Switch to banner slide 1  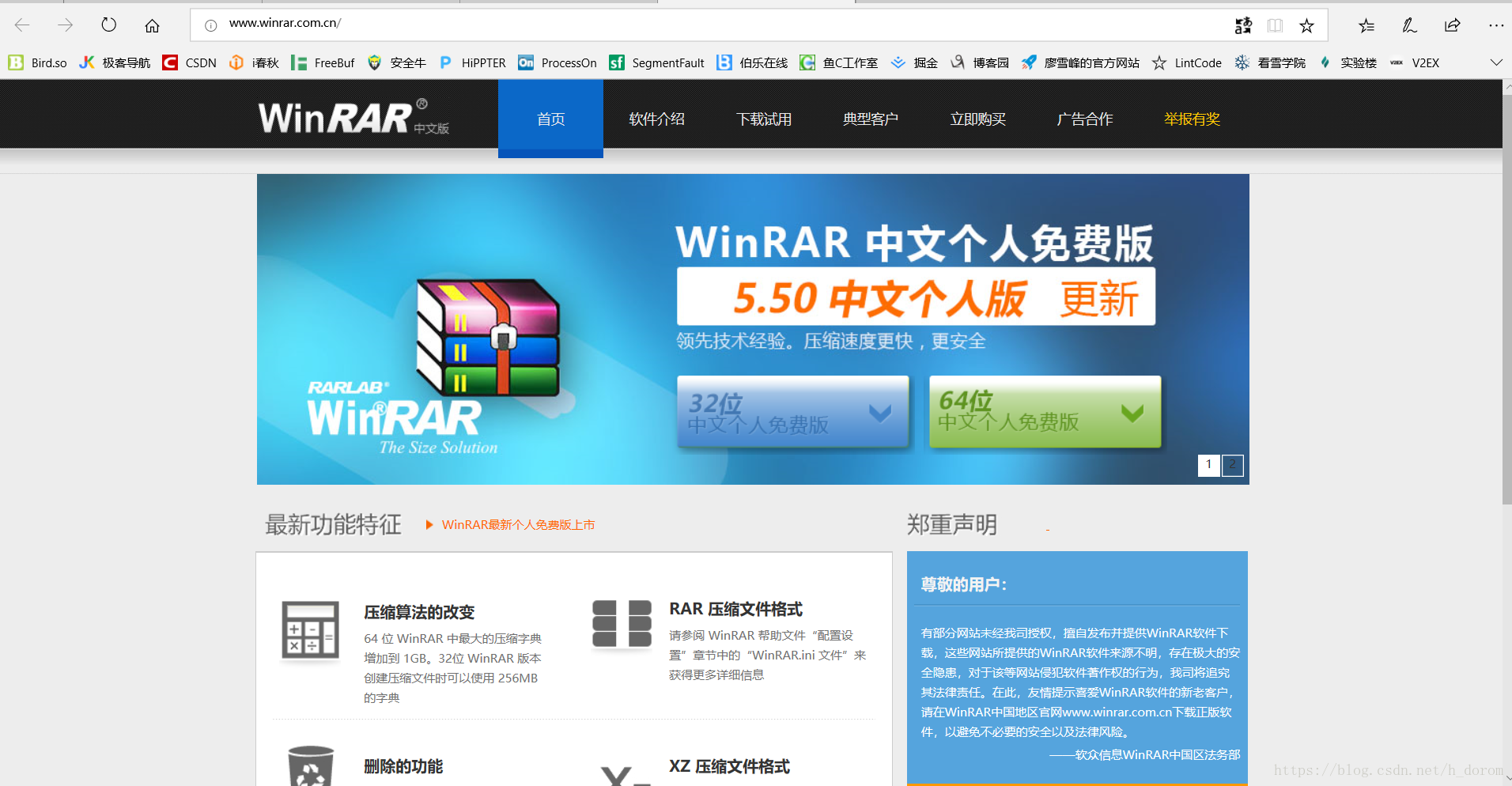click(1208, 465)
